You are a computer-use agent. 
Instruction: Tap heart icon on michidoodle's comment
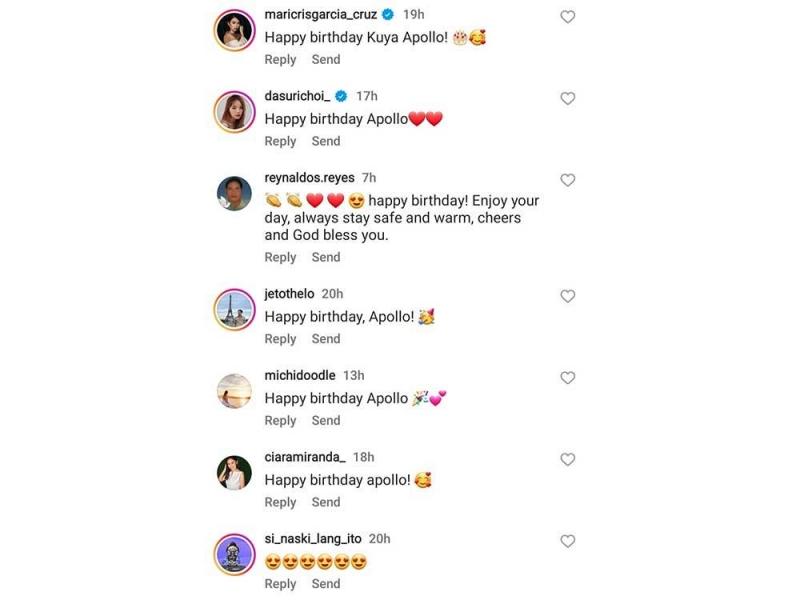click(567, 378)
